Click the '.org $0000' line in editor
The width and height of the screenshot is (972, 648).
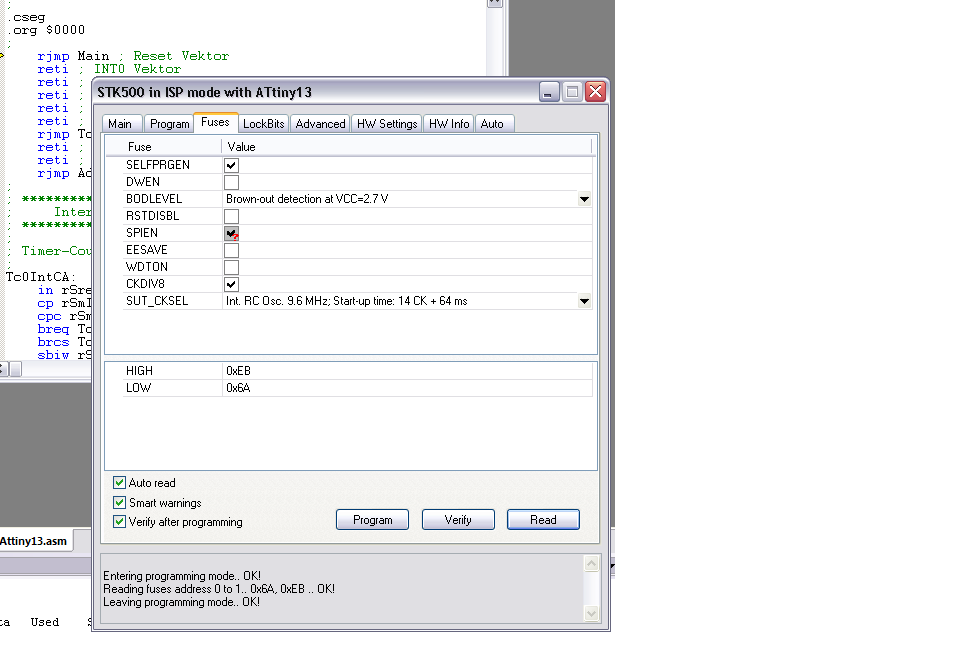pos(46,30)
